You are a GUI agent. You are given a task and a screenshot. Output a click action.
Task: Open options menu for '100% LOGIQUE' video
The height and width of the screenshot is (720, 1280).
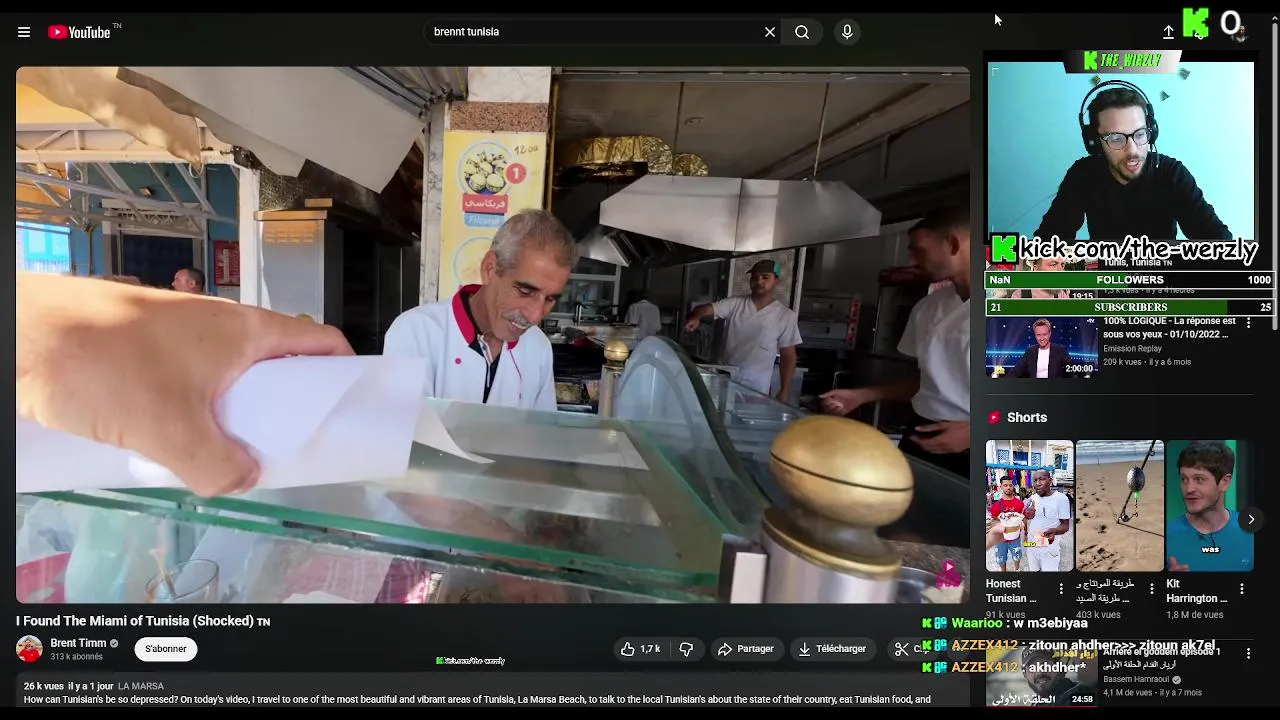pos(1248,322)
